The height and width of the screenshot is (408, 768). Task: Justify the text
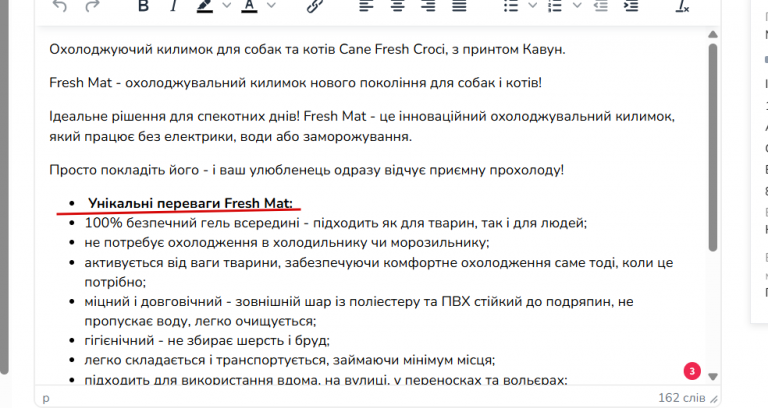459,5
